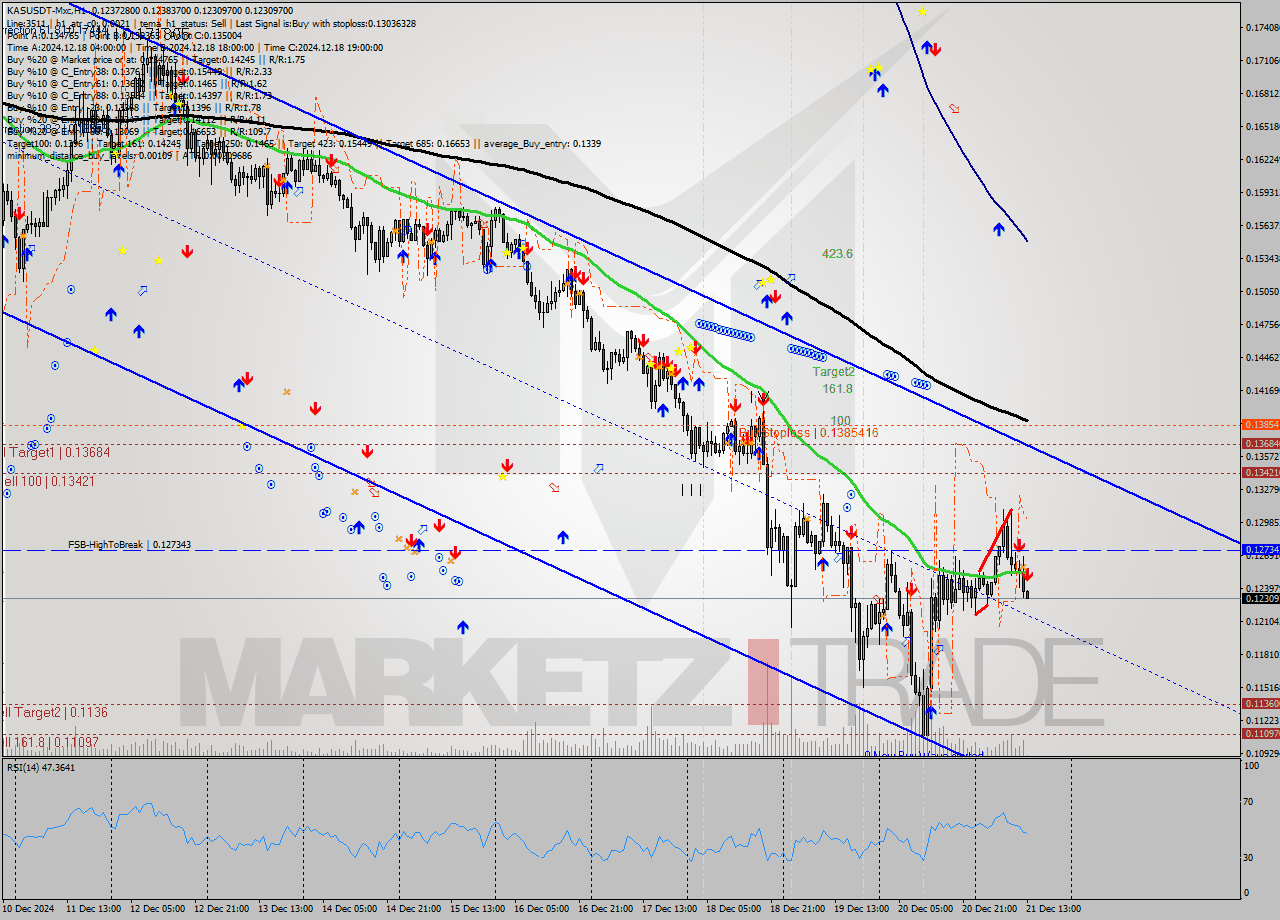This screenshot has width=1280, height=920.
Task: Click 0.14462 on the price axis
Action: tap(1261, 357)
